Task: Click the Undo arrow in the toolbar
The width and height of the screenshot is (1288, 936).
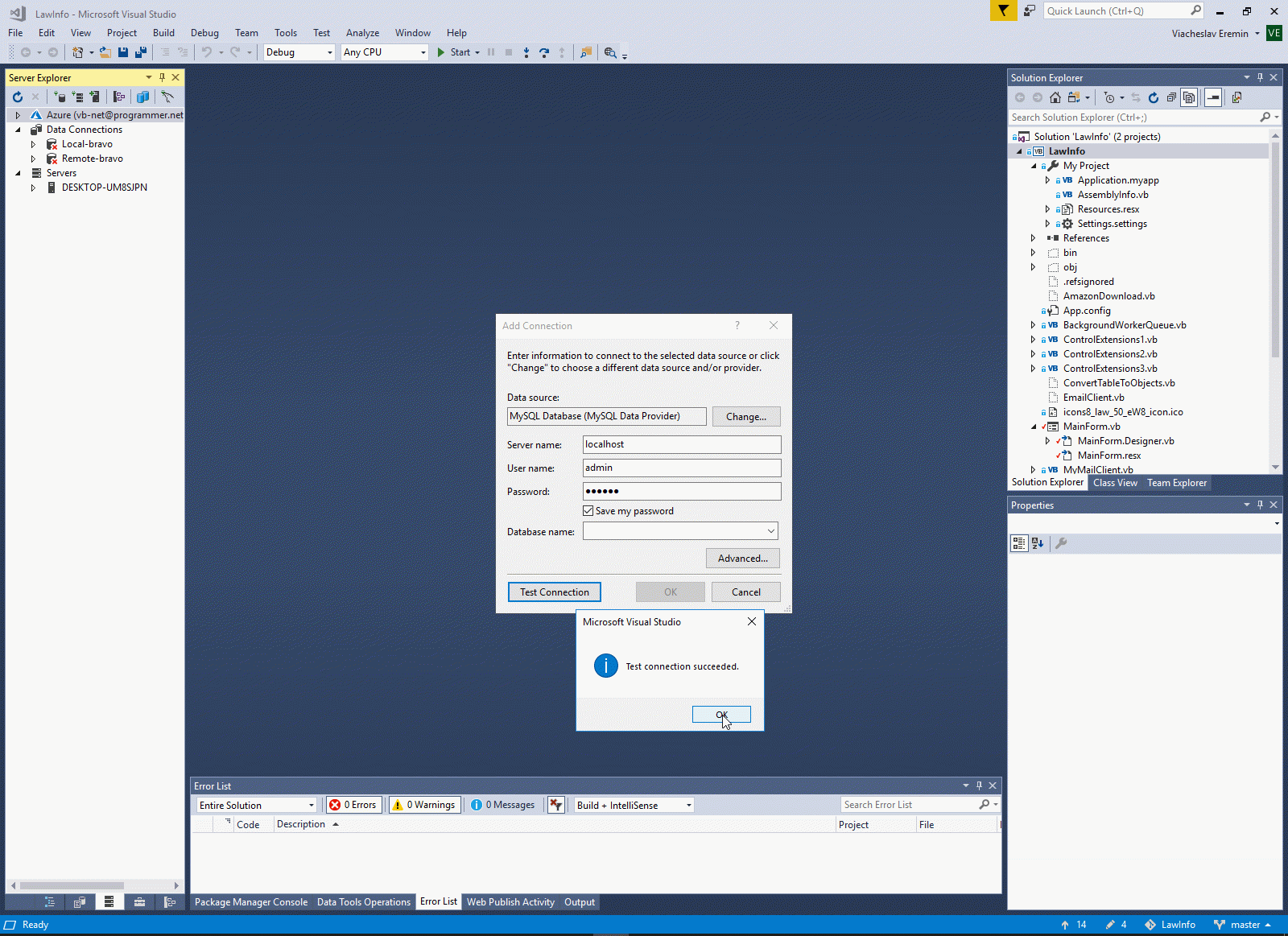Action: (207, 52)
